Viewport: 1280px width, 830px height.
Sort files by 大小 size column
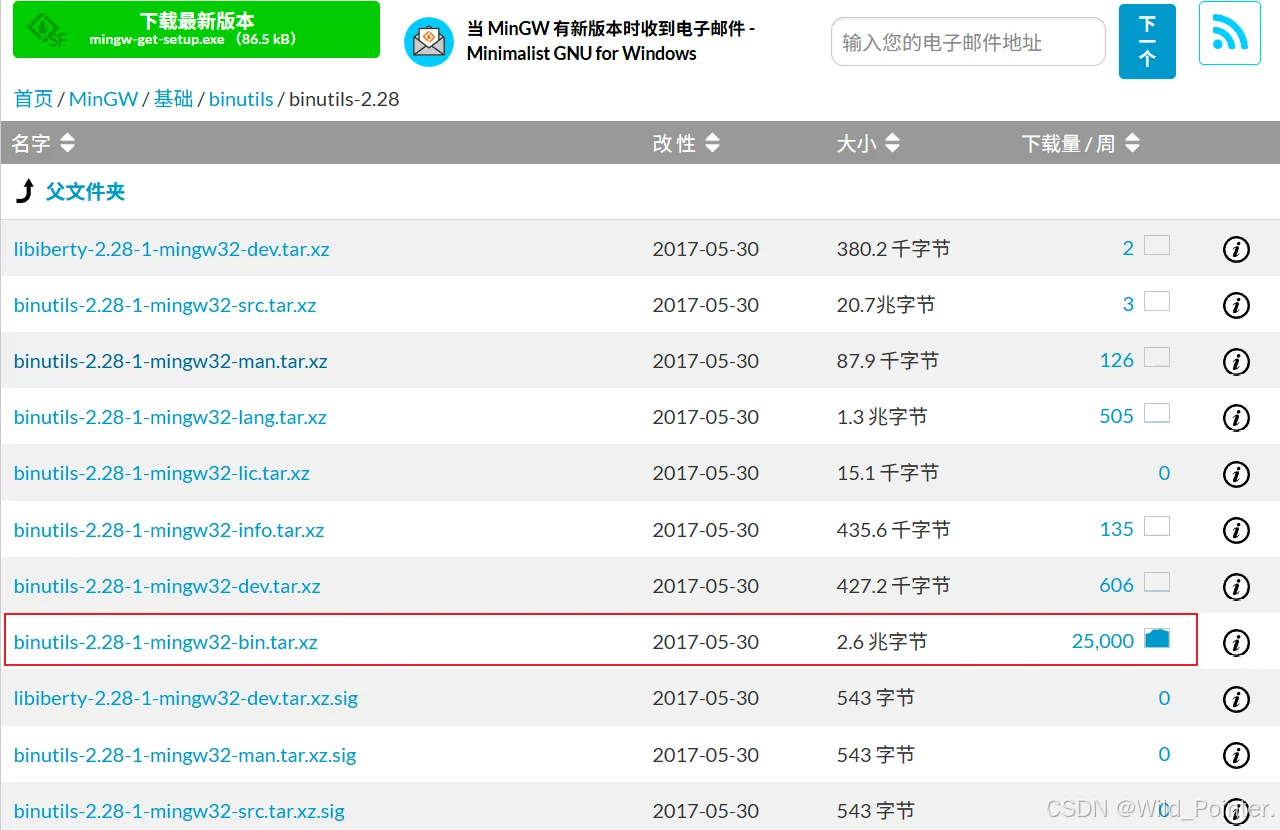click(x=868, y=143)
